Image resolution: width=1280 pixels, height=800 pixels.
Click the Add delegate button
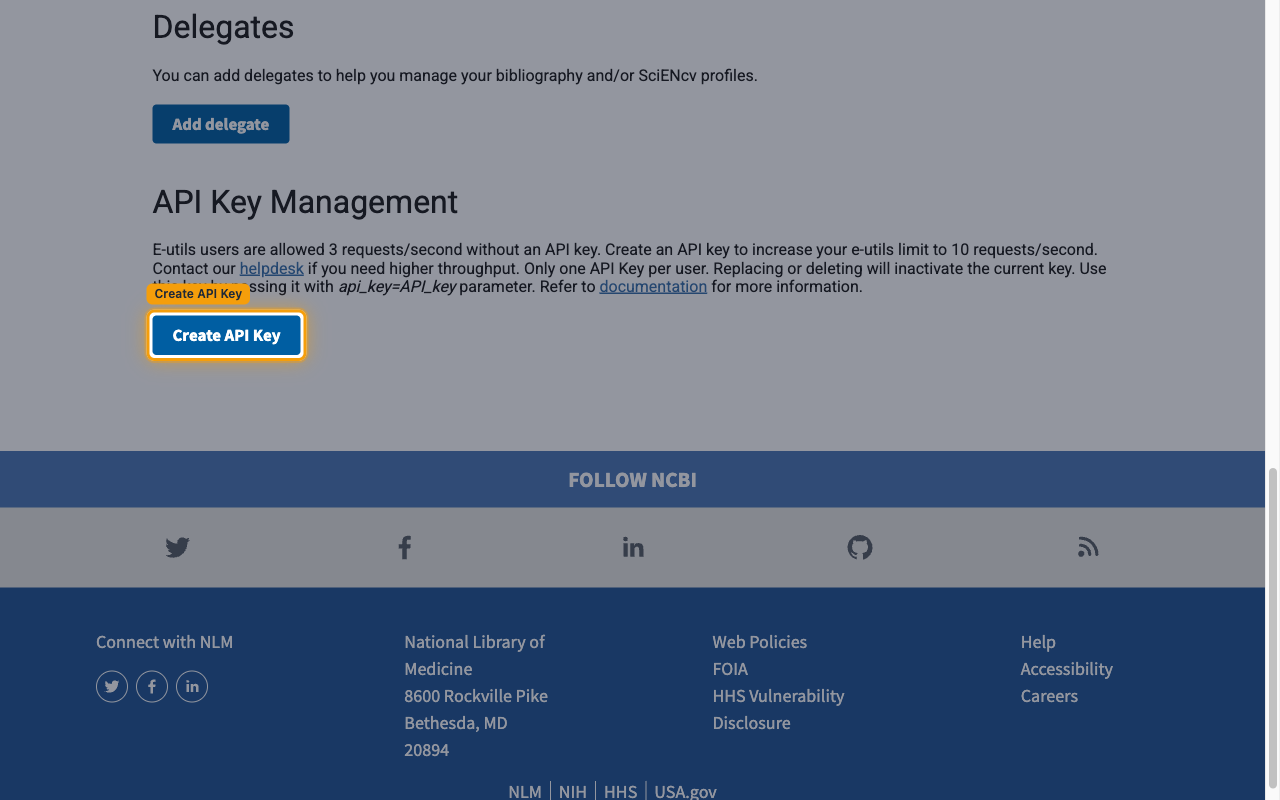click(221, 124)
